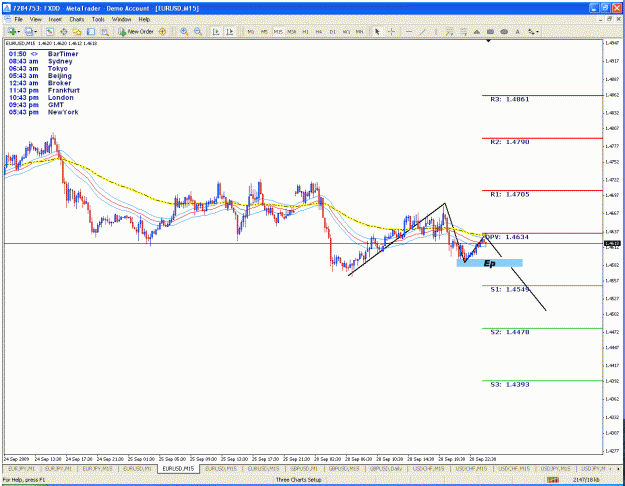The image size is (625, 486).
Task: Select the triangle shape tool
Action: [477, 31]
